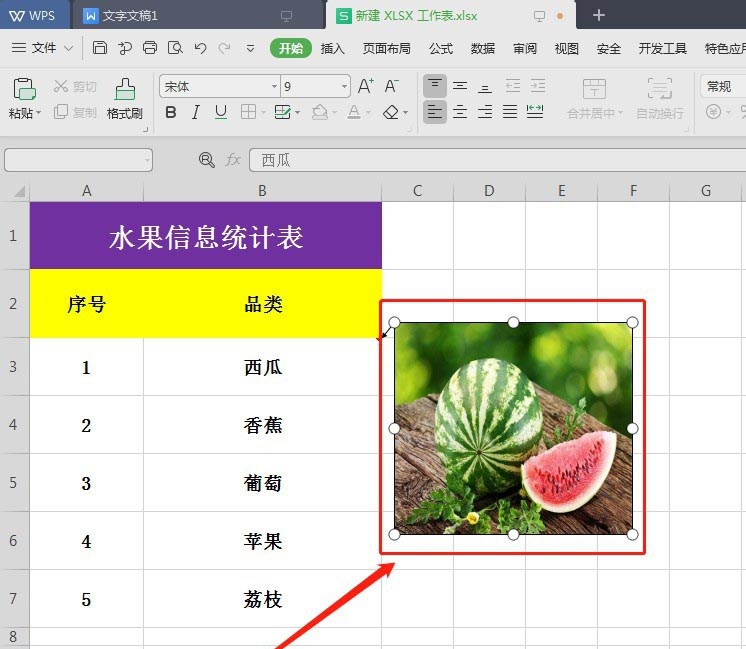
Task: Click the Increase font size icon
Action: click(x=365, y=86)
